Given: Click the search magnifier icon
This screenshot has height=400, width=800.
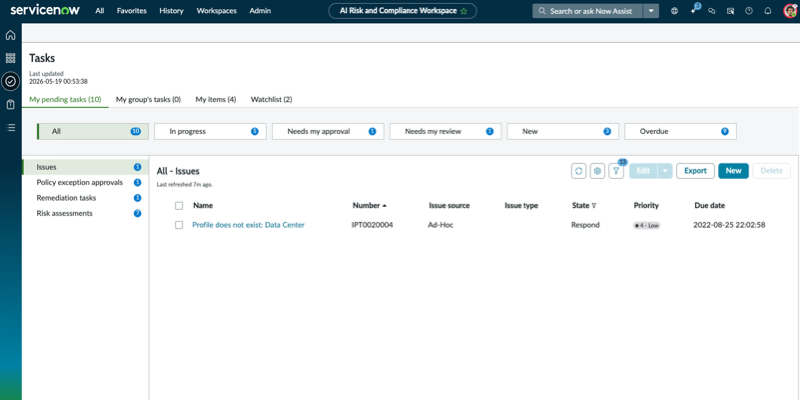Looking at the screenshot, I should 542,11.
